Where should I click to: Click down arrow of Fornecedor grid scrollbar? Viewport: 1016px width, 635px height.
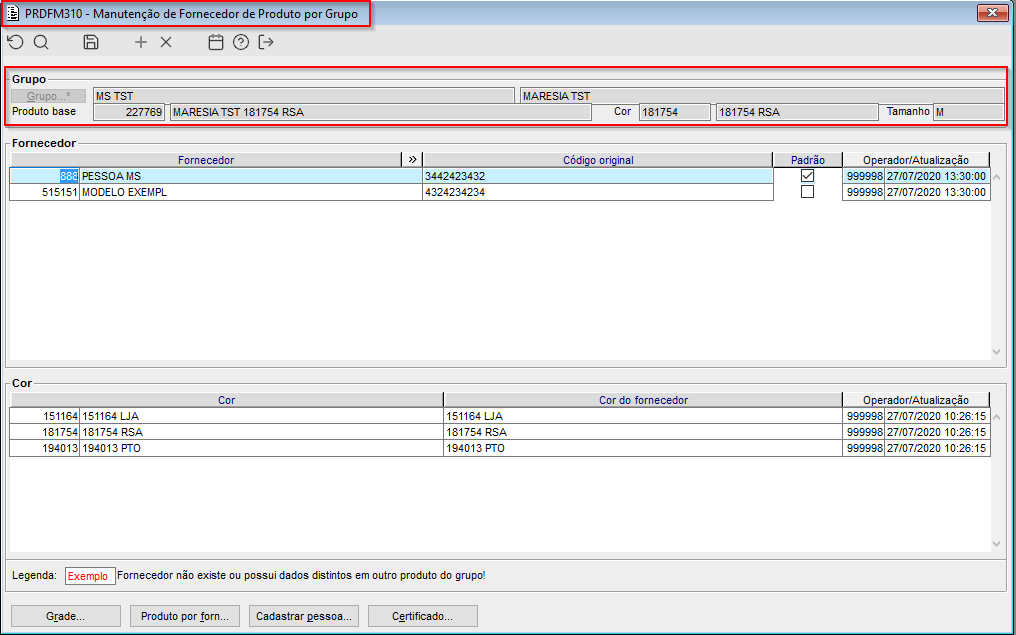[997, 352]
